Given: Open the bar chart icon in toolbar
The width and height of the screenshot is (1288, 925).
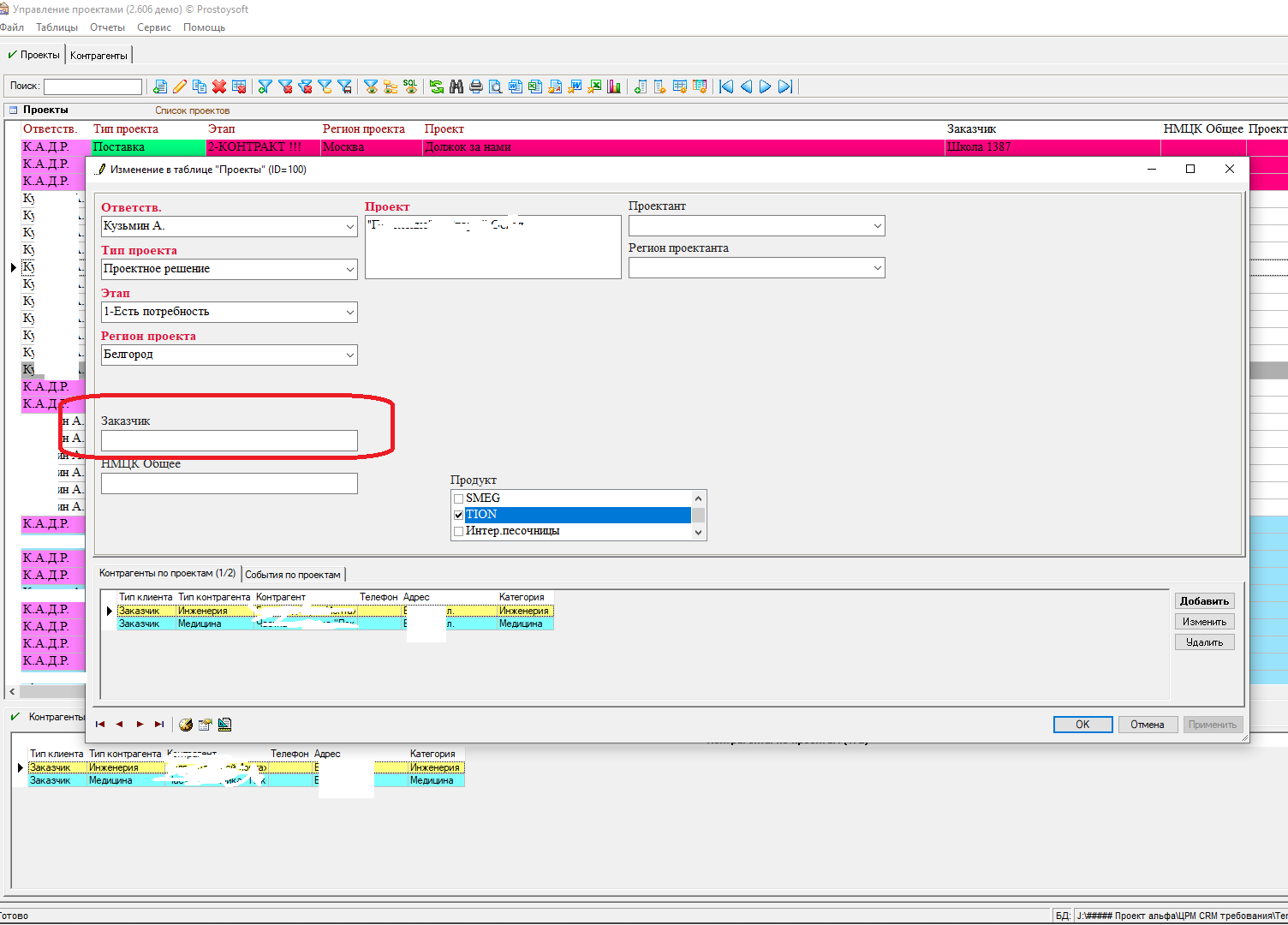Looking at the screenshot, I should pos(614,87).
